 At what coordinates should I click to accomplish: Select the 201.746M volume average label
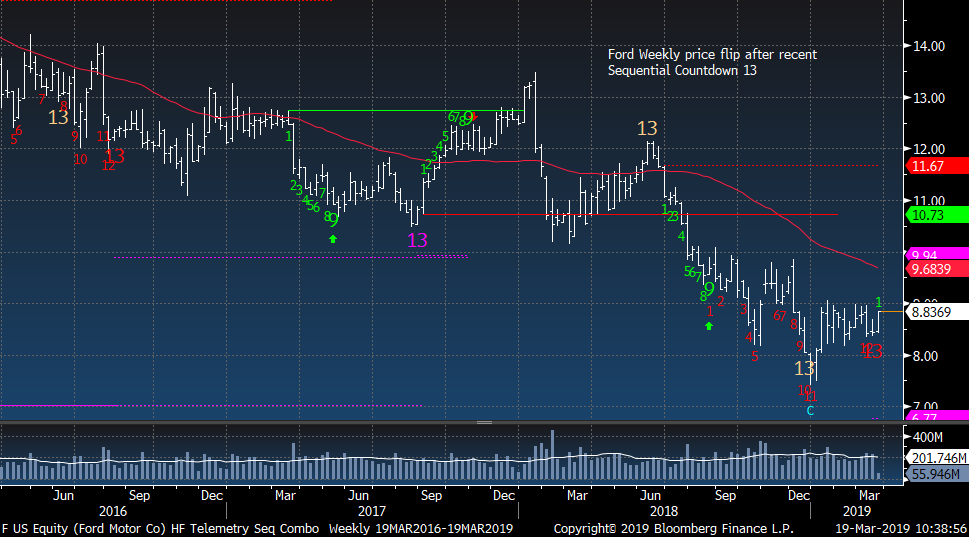point(936,458)
